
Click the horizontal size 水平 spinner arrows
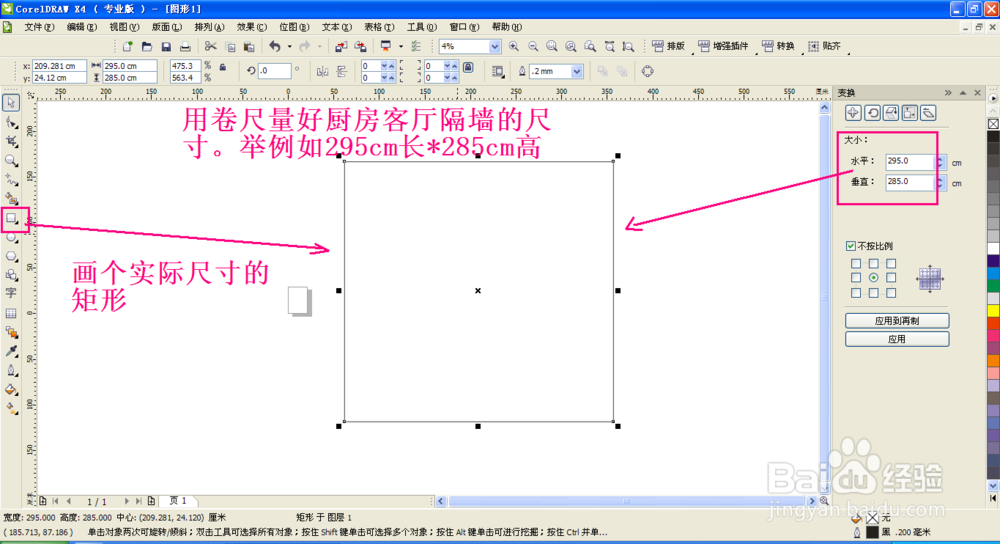coord(939,163)
